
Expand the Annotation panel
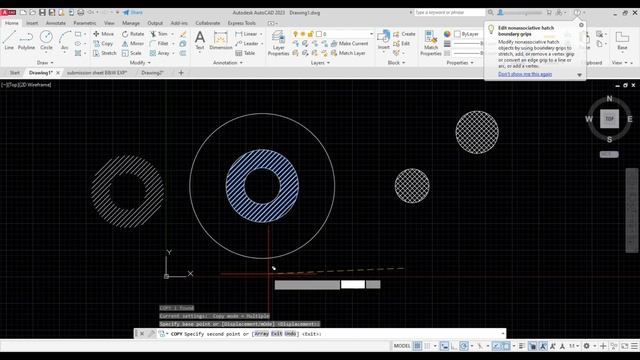point(228,63)
